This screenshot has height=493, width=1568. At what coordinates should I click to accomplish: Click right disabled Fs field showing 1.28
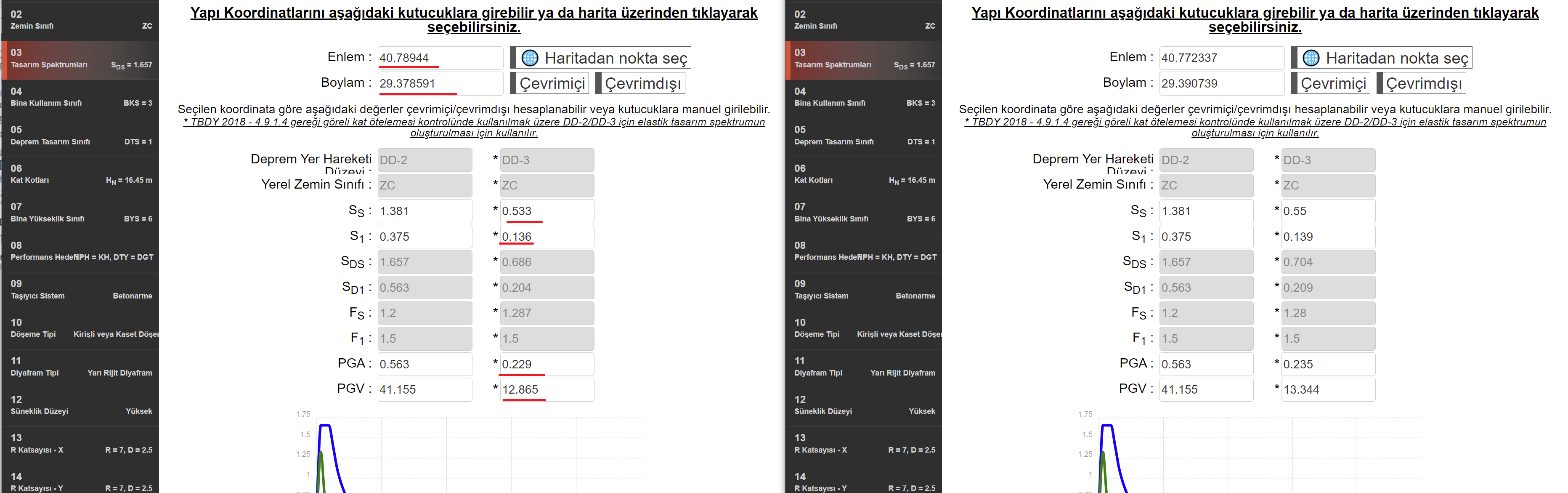(x=1328, y=313)
